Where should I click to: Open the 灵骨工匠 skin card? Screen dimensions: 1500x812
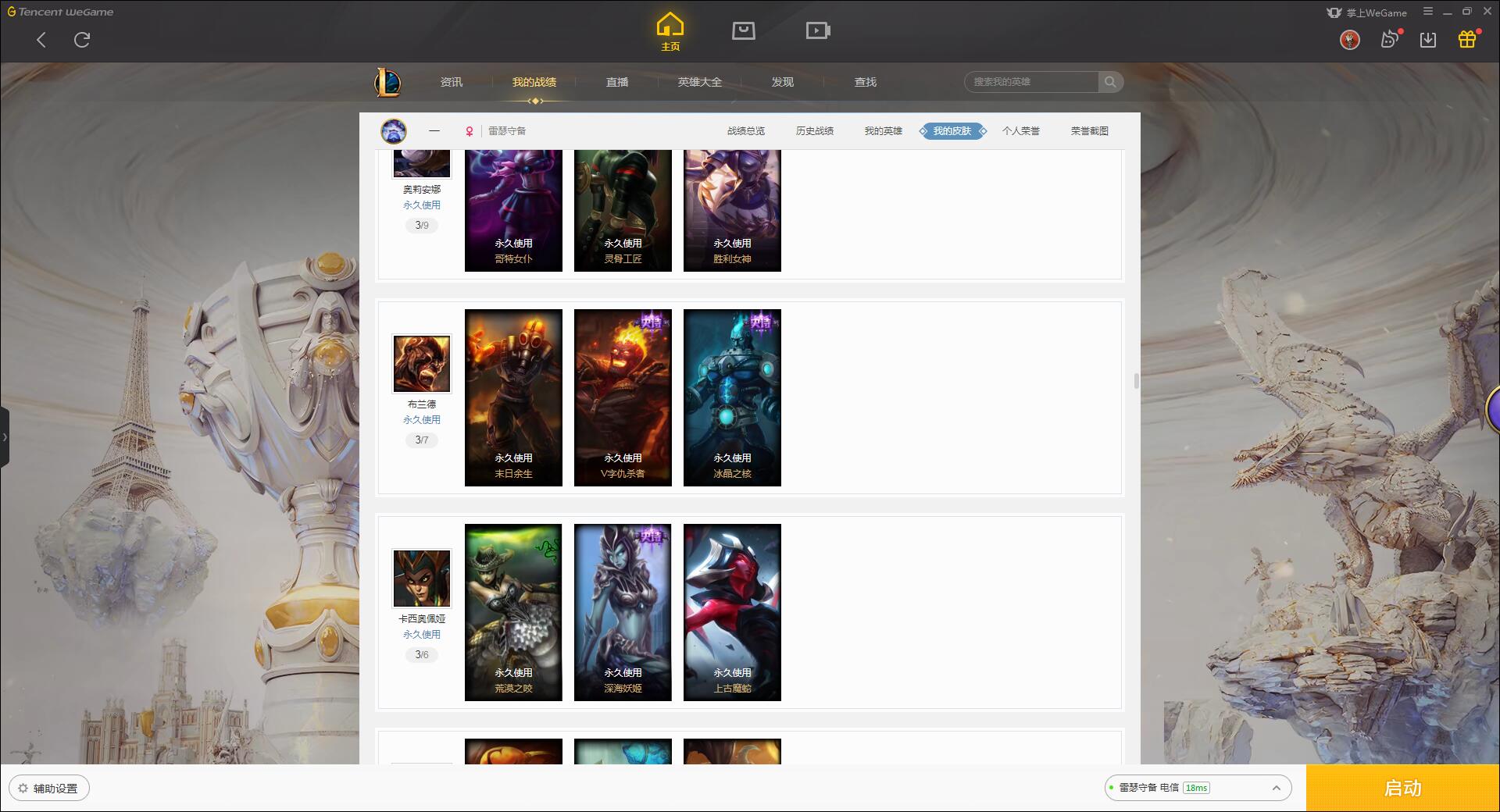[x=623, y=211]
